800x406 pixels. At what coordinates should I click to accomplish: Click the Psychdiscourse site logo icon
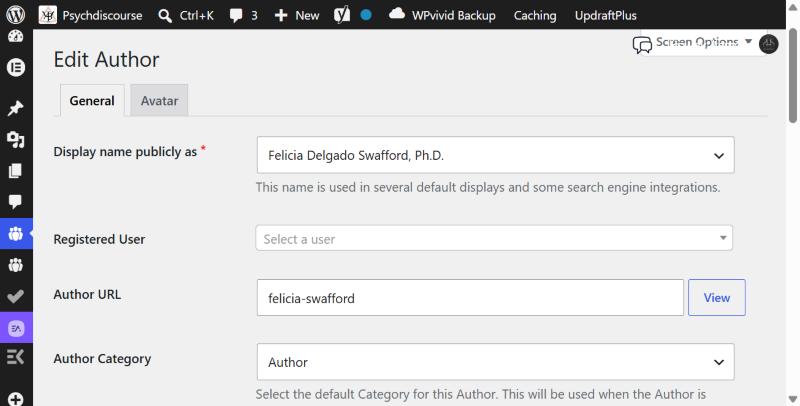click(47, 15)
